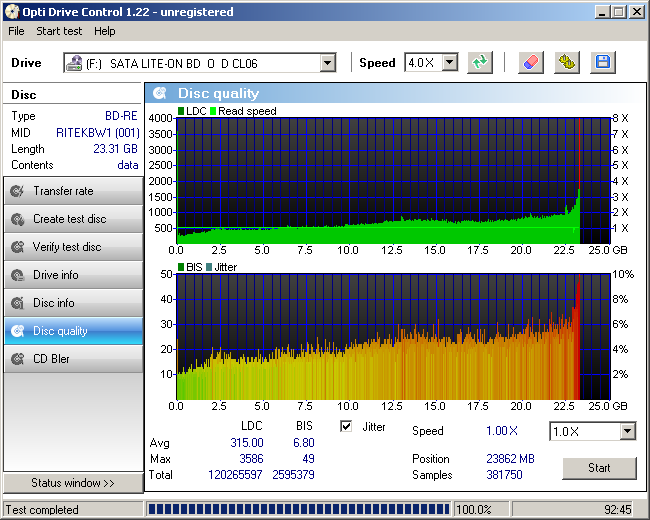Switch to CD Bler page
The width and height of the screenshot is (650, 520).
pos(73,359)
